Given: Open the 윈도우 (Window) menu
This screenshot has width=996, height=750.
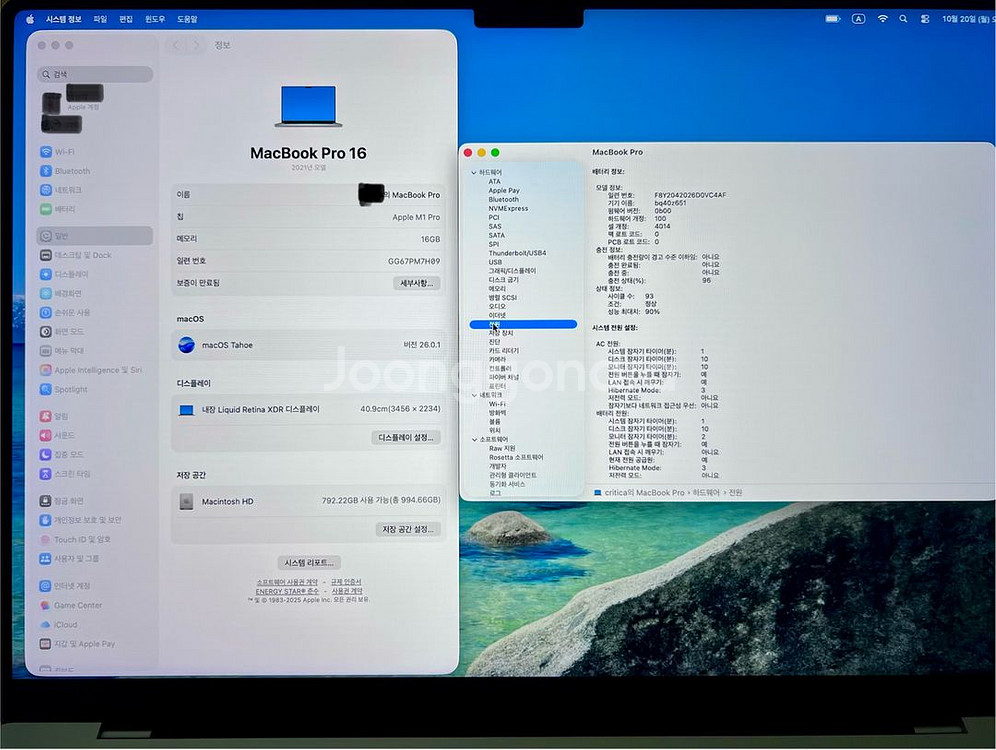Looking at the screenshot, I should click(155, 19).
